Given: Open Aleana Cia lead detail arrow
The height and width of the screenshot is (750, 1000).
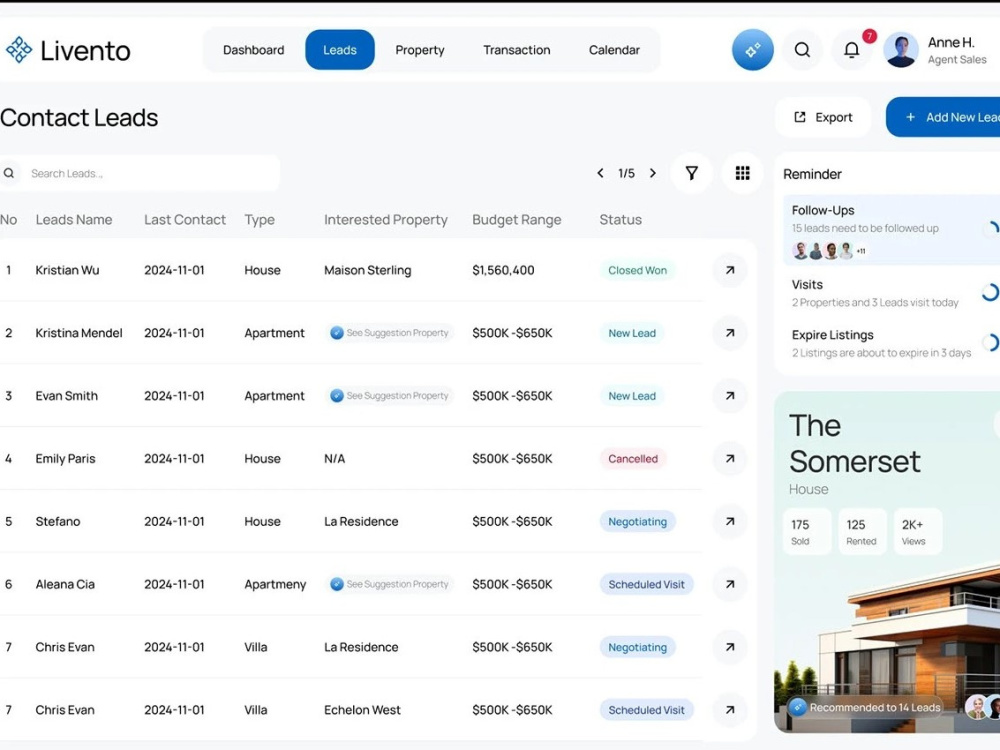Looking at the screenshot, I should click(x=730, y=584).
